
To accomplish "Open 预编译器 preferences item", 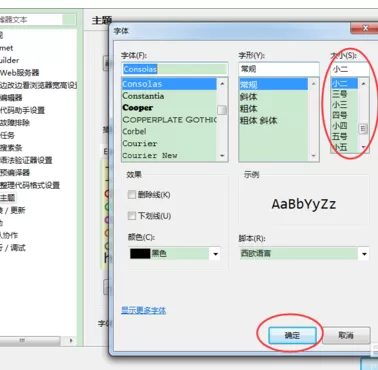I will point(15,173).
